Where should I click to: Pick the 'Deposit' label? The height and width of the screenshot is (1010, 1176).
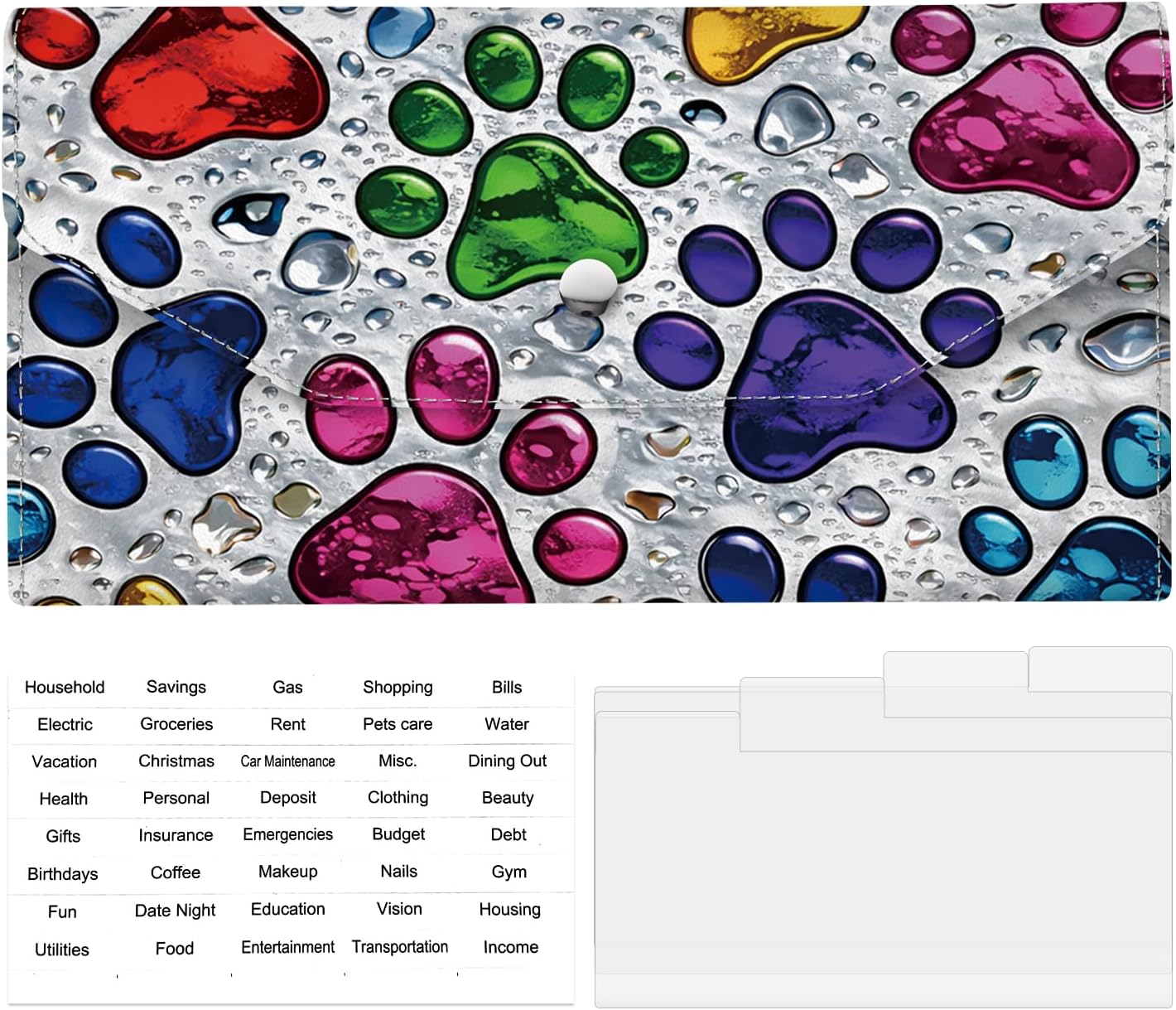coord(287,798)
